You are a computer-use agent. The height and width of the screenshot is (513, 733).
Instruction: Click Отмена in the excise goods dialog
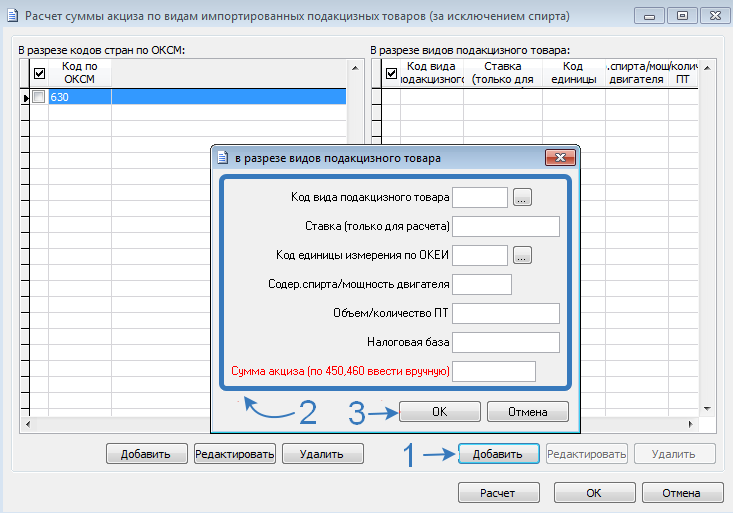(528, 412)
